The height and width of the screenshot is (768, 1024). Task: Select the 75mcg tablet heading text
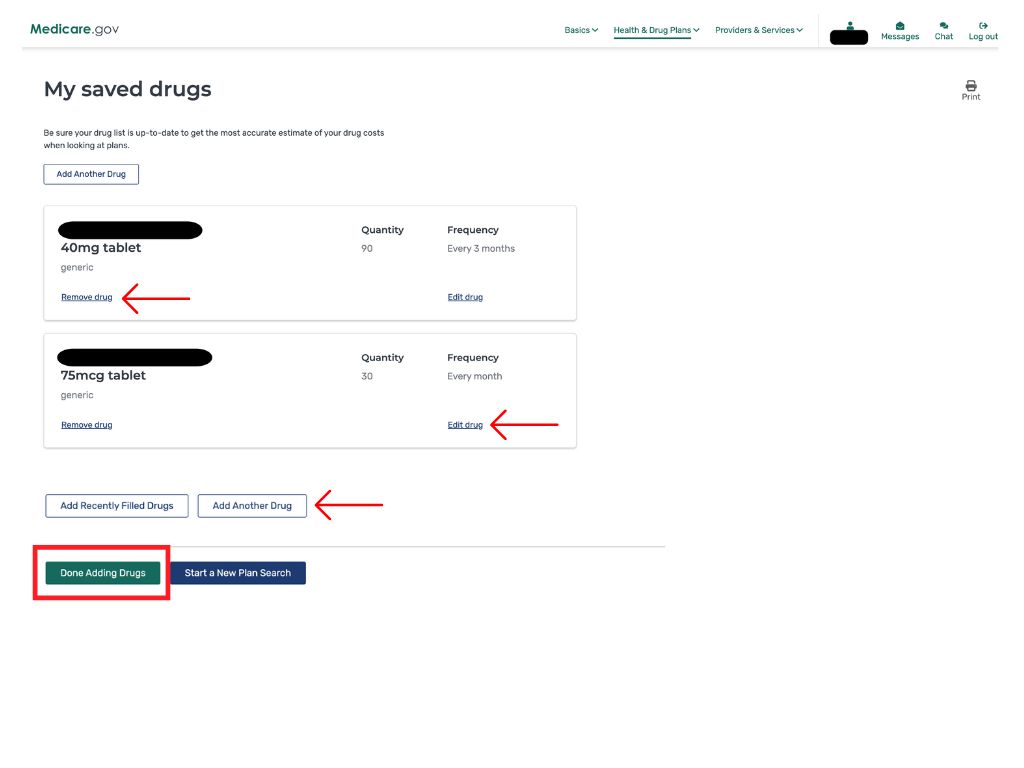pos(103,376)
